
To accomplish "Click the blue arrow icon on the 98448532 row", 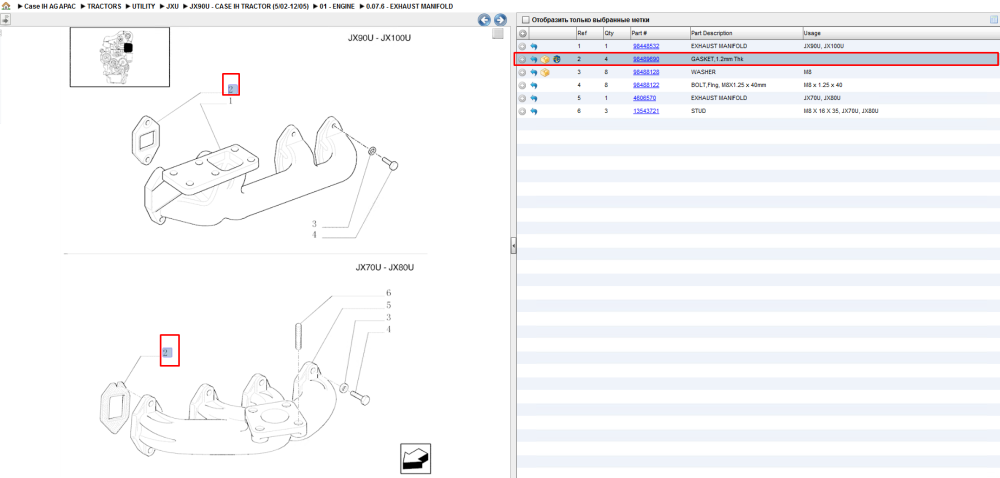I will [x=534, y=47].
